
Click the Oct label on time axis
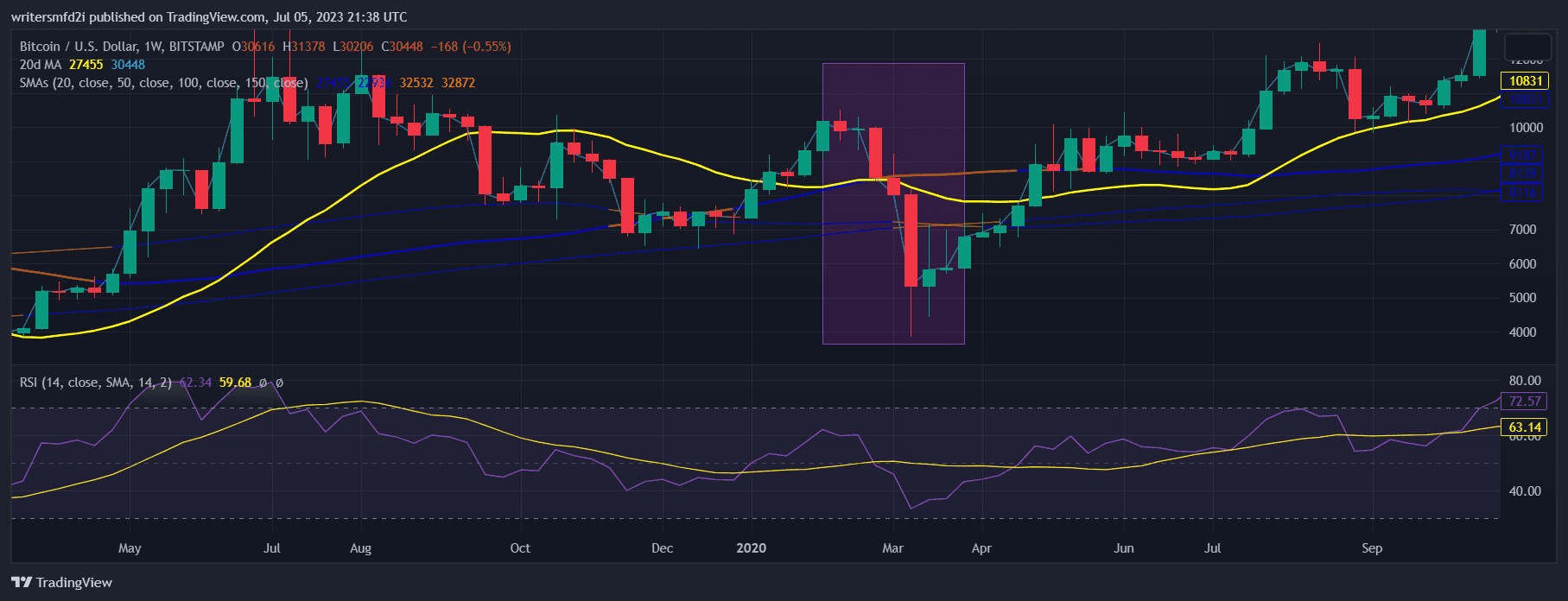tap(520, 548)
